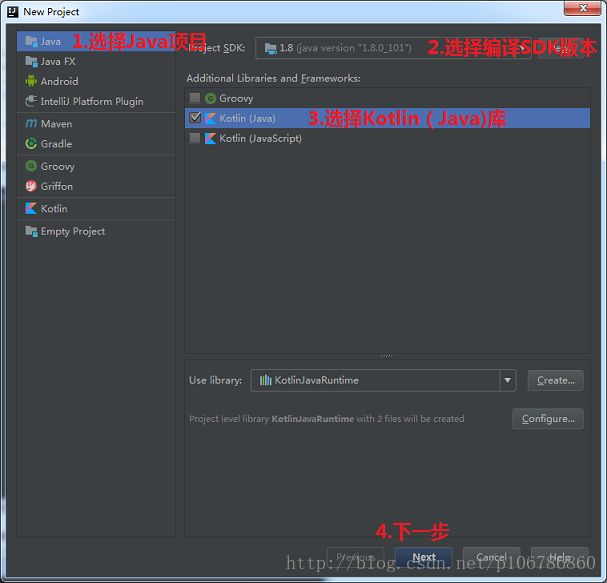607x583 pixels.
Task: Click the Configure... button
Action: click(548, 418)
